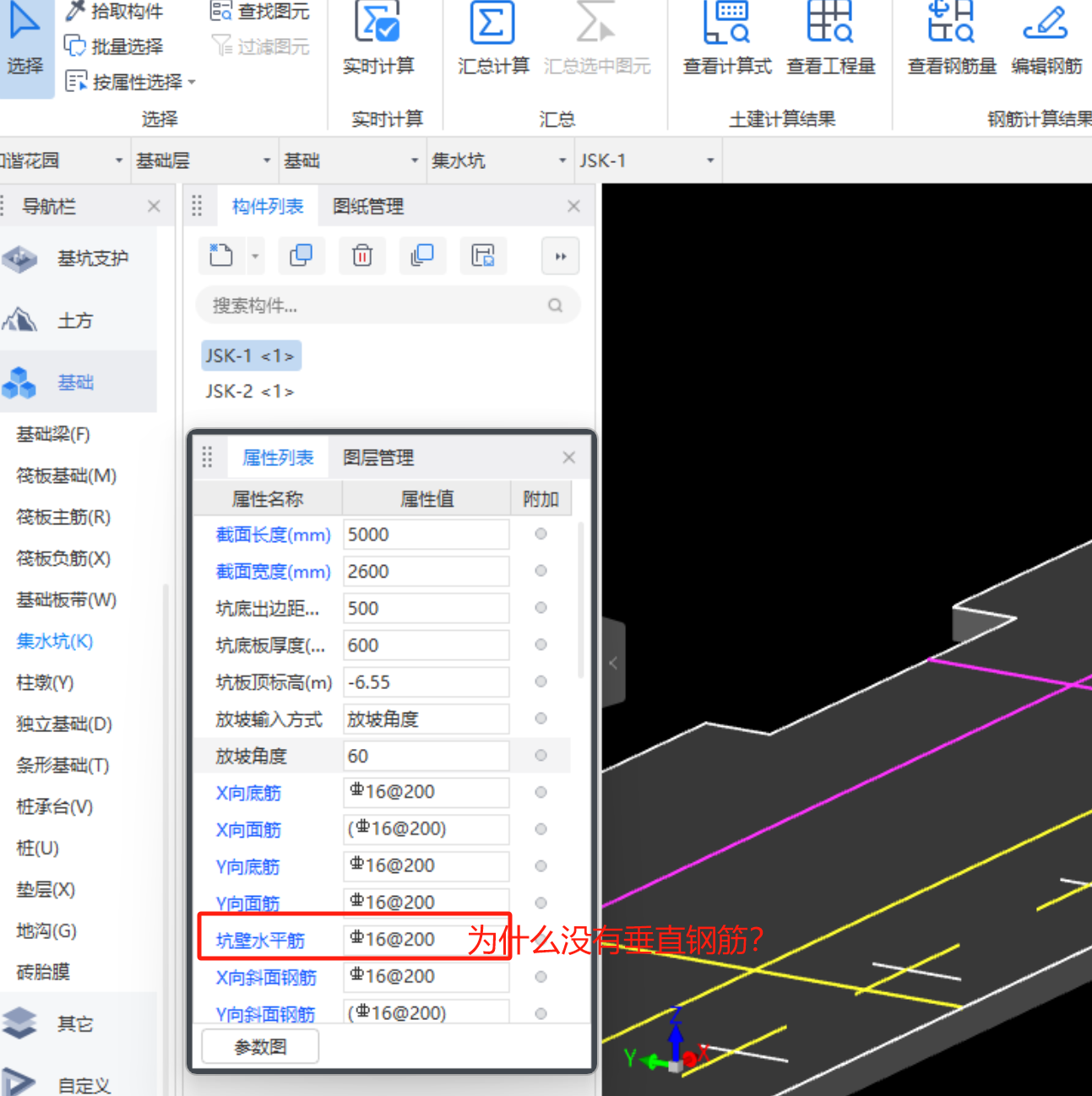Close the 属性列表 property panel
Viewport: 1092px width, 1096px height.
point(568,458)
